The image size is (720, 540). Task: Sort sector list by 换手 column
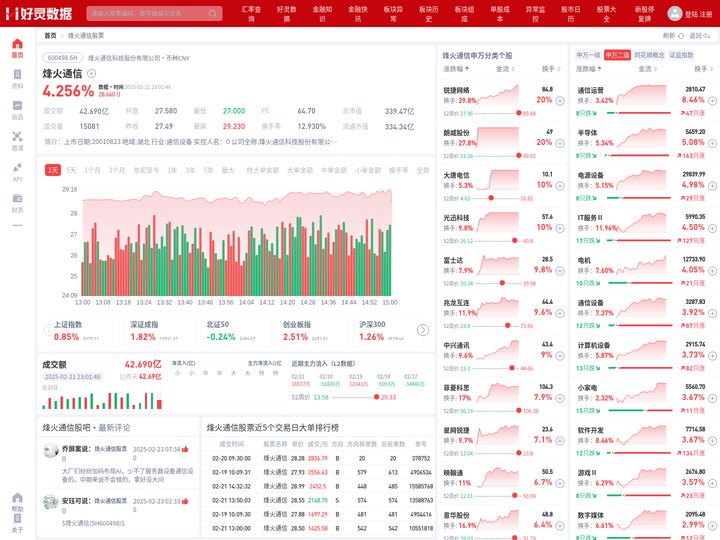[704, 69]
